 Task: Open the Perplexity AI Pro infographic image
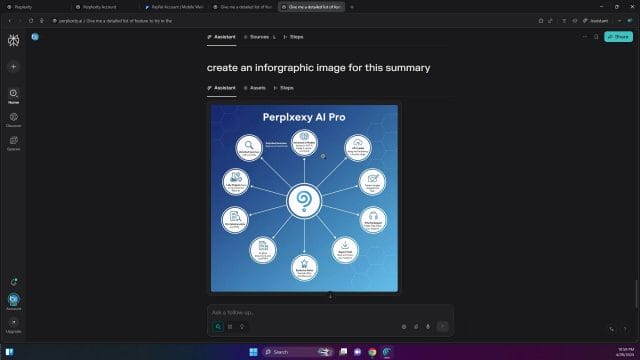304,198
